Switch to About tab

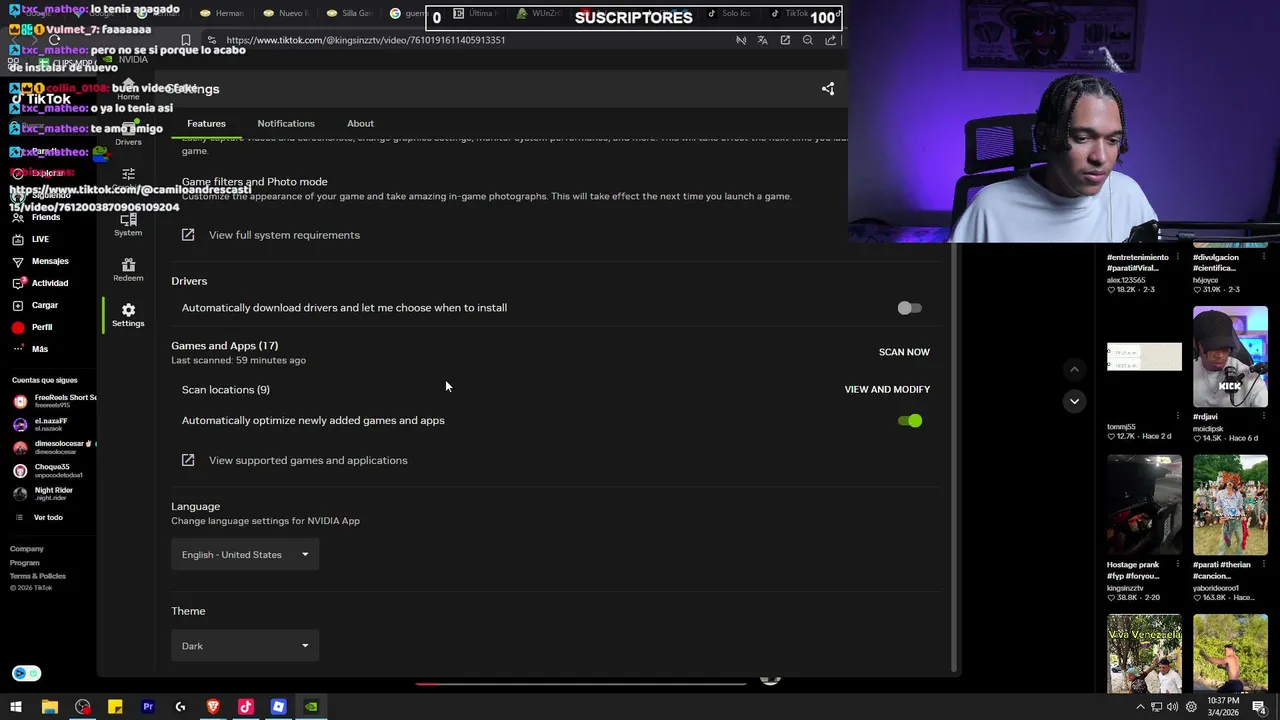360,124
